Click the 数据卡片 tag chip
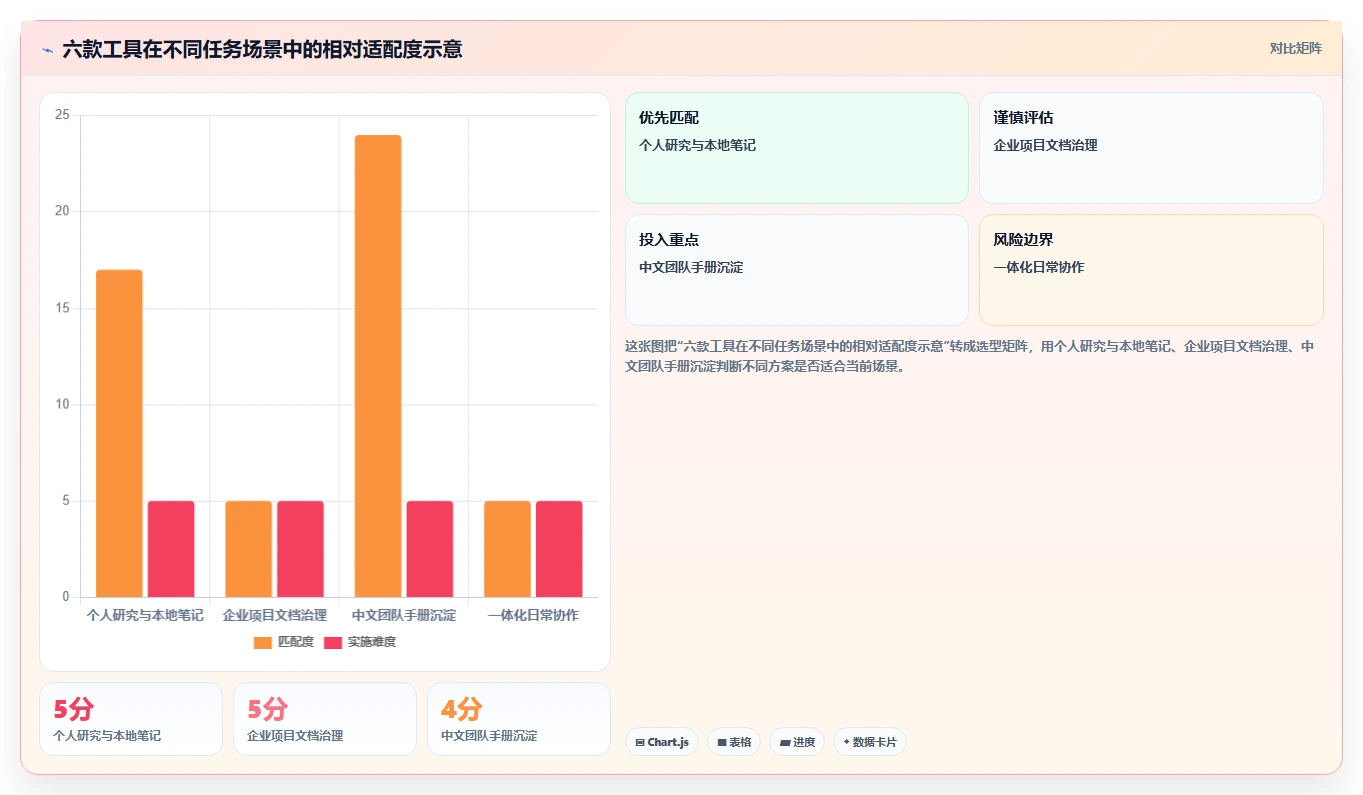Screen dimensions: 1363x795 pos(870,742)
